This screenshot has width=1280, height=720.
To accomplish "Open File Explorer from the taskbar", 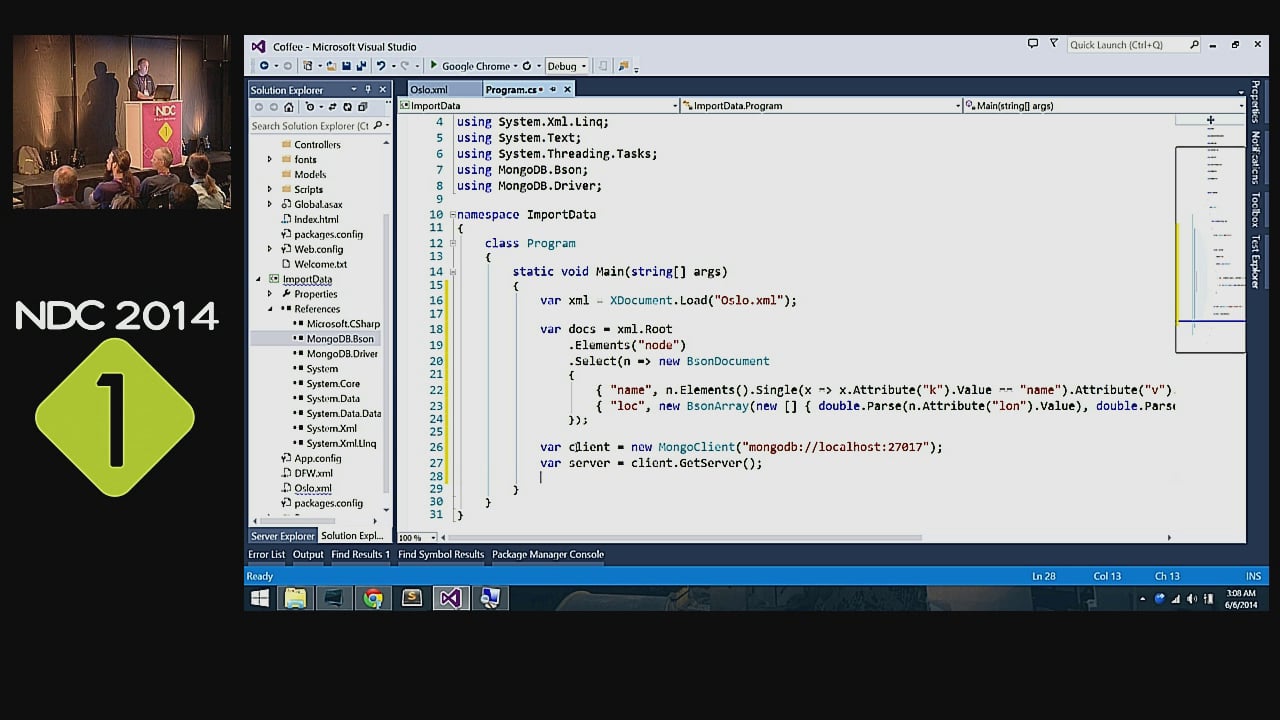I will pos(296,598).
